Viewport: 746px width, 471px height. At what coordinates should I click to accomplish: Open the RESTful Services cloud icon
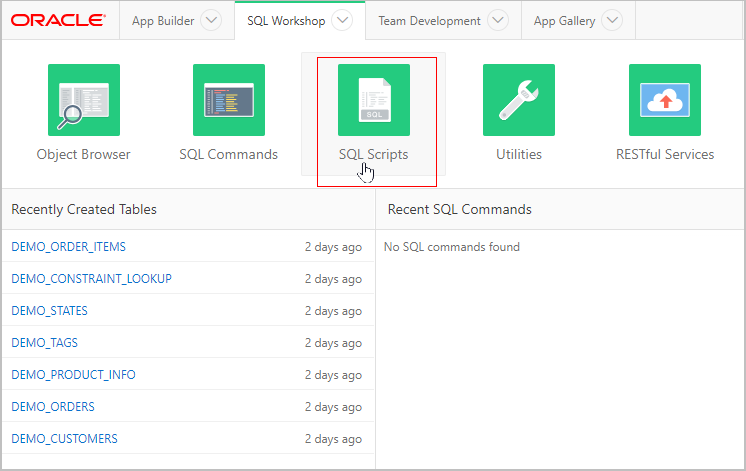coord(665,100)
